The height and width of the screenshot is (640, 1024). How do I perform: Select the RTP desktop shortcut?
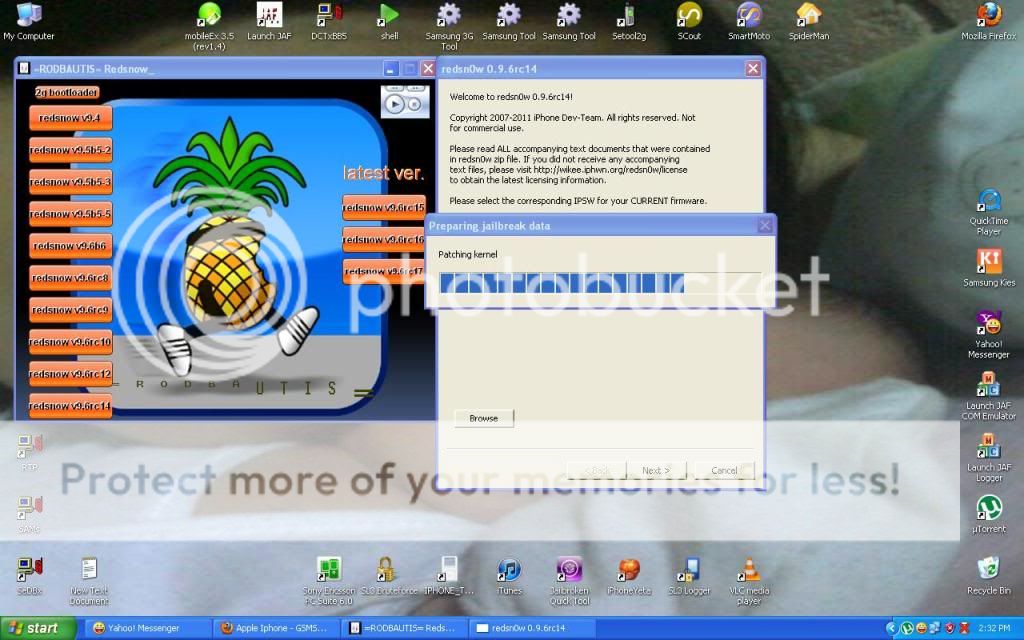click(x=29, y=453)
